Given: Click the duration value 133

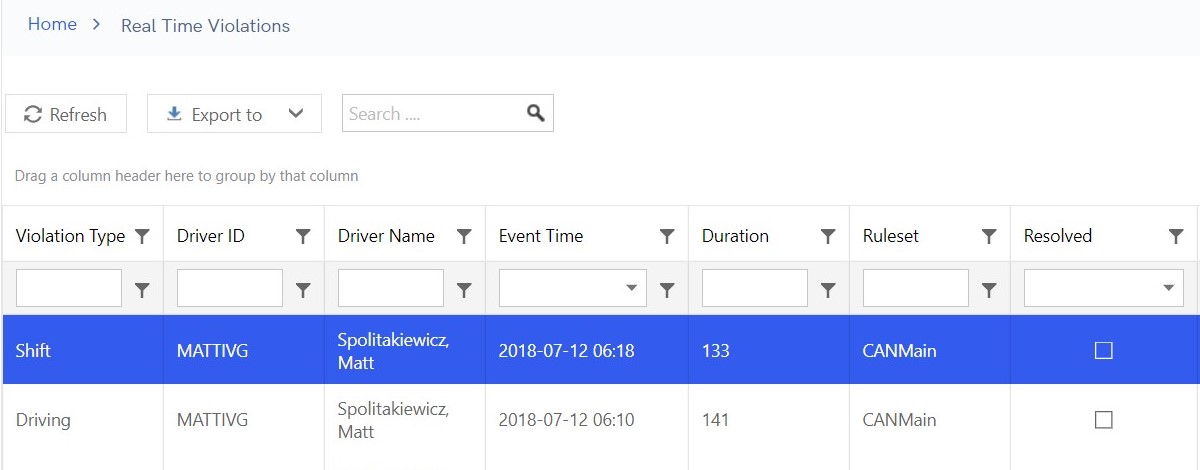Looking at the screenshot, I should [x=716, y=351].
